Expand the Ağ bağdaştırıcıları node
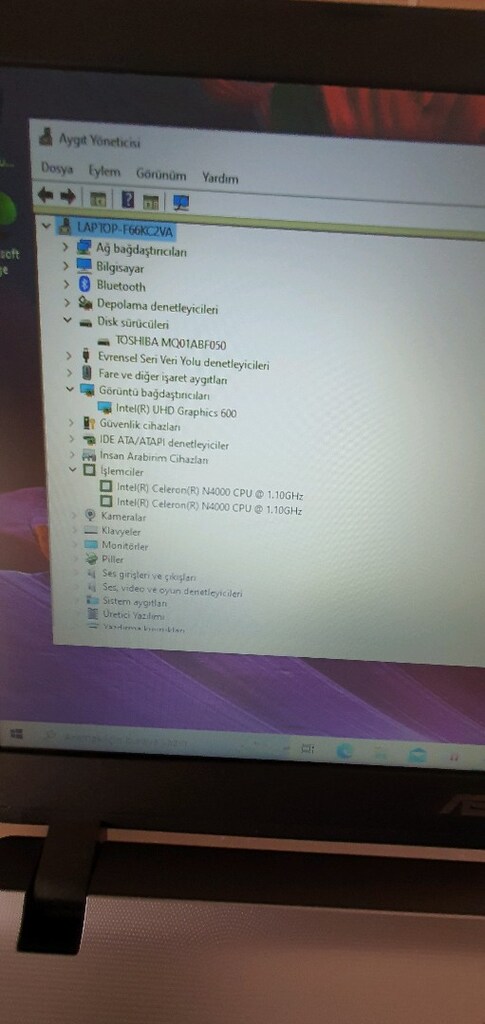Screen dimensions: 485x1024 pyautogui.click(x=65, y=247)
